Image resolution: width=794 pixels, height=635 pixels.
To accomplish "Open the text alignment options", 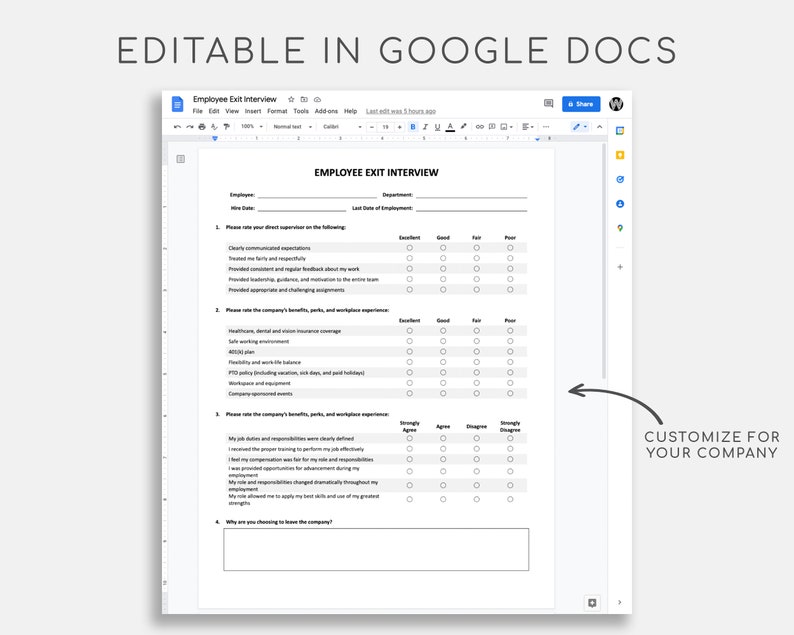I will (x=528, y=127).
